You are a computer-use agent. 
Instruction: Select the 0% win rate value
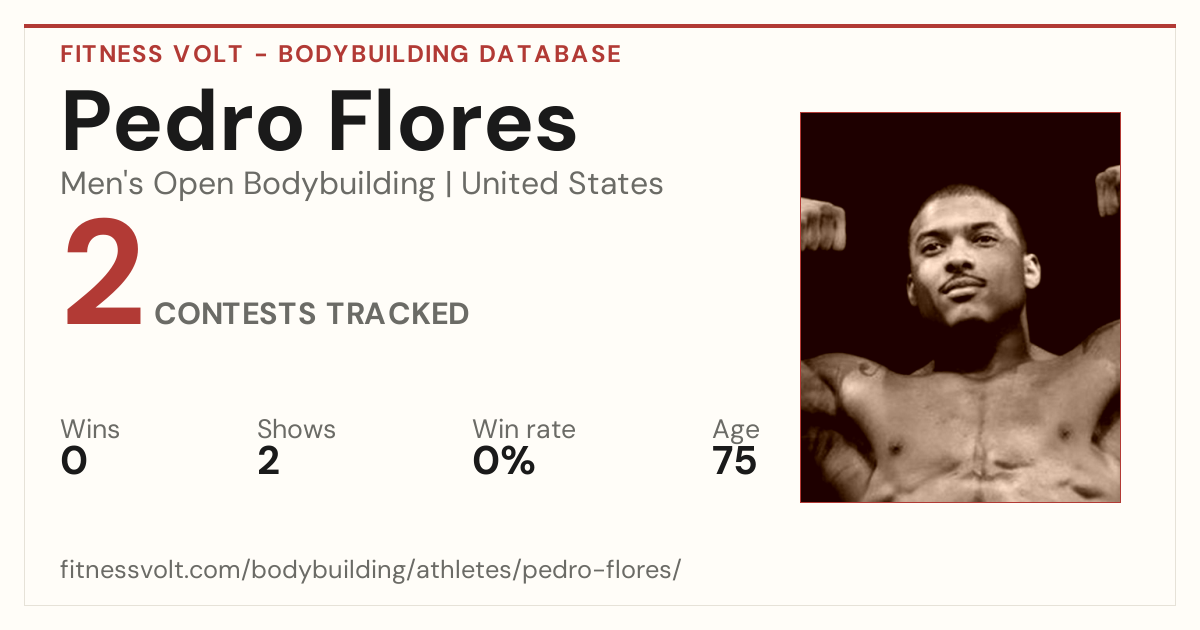point(504,461)
